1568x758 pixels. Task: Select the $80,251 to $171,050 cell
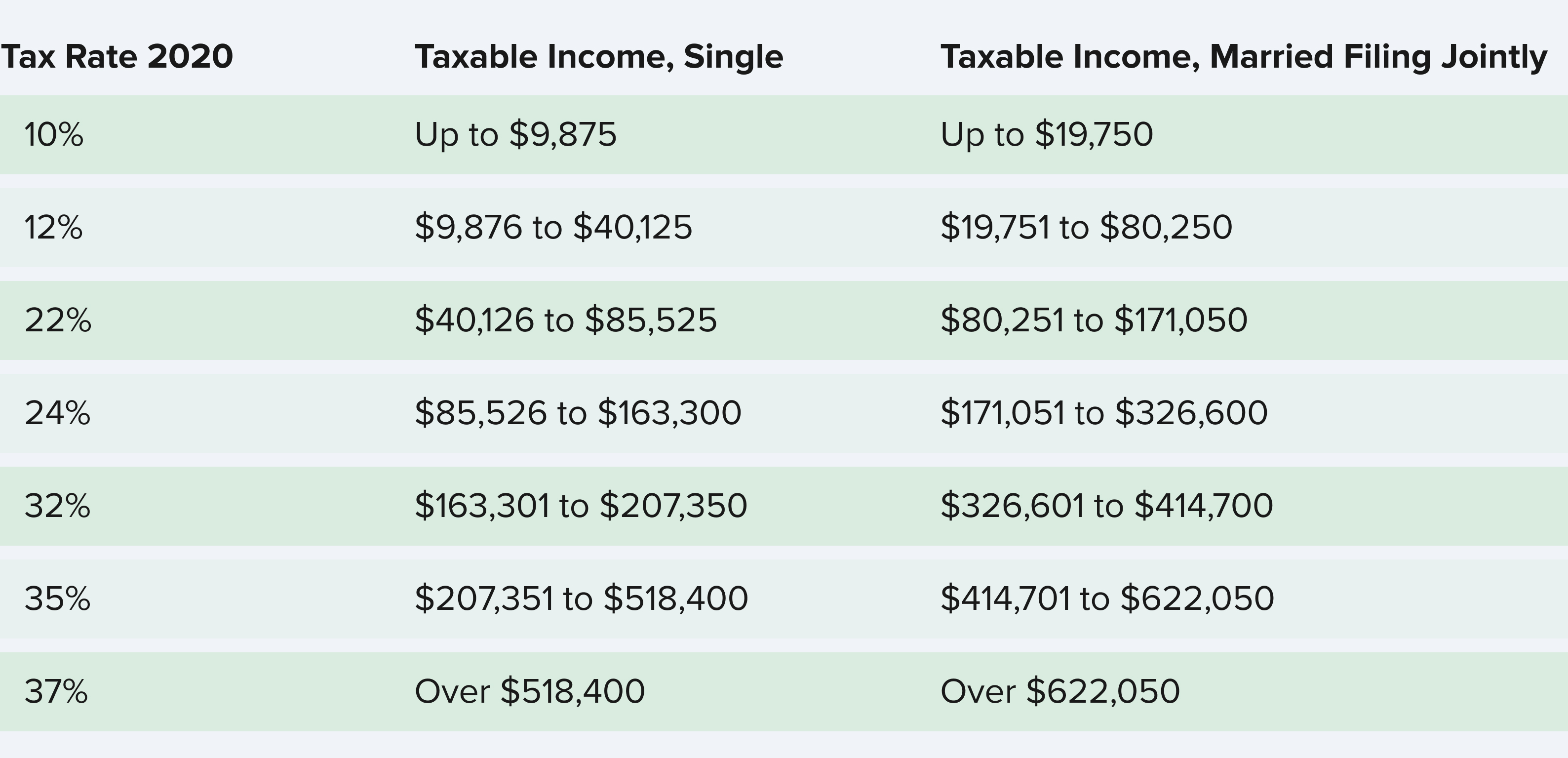(1094, 320)
